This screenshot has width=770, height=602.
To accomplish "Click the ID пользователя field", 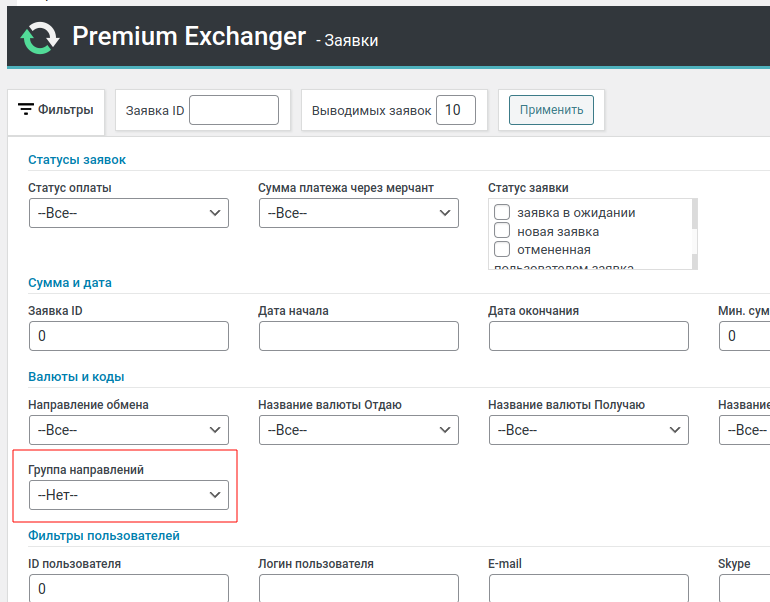I will click(129, 588).
